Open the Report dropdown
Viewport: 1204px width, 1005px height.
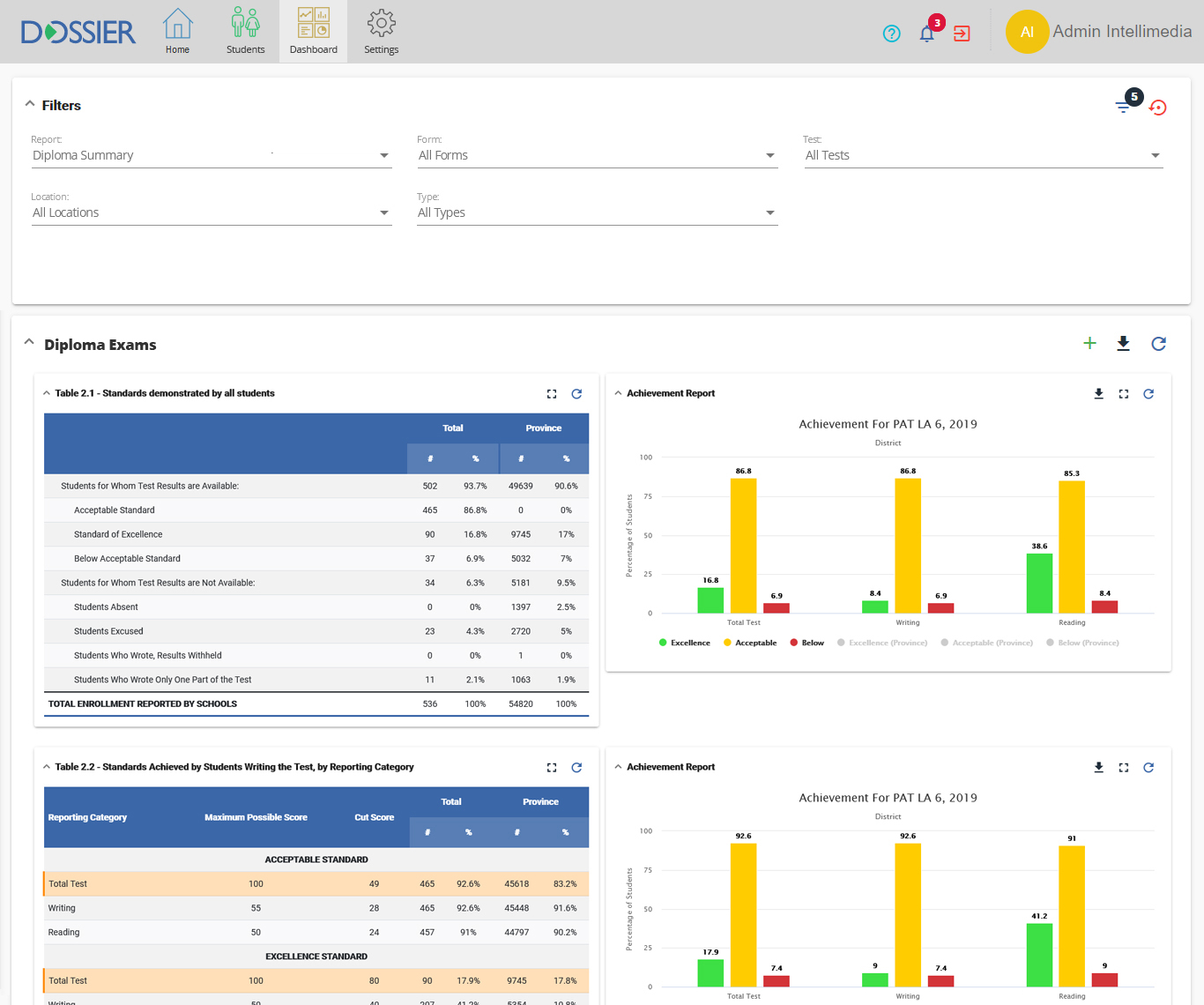coord(212,155)
